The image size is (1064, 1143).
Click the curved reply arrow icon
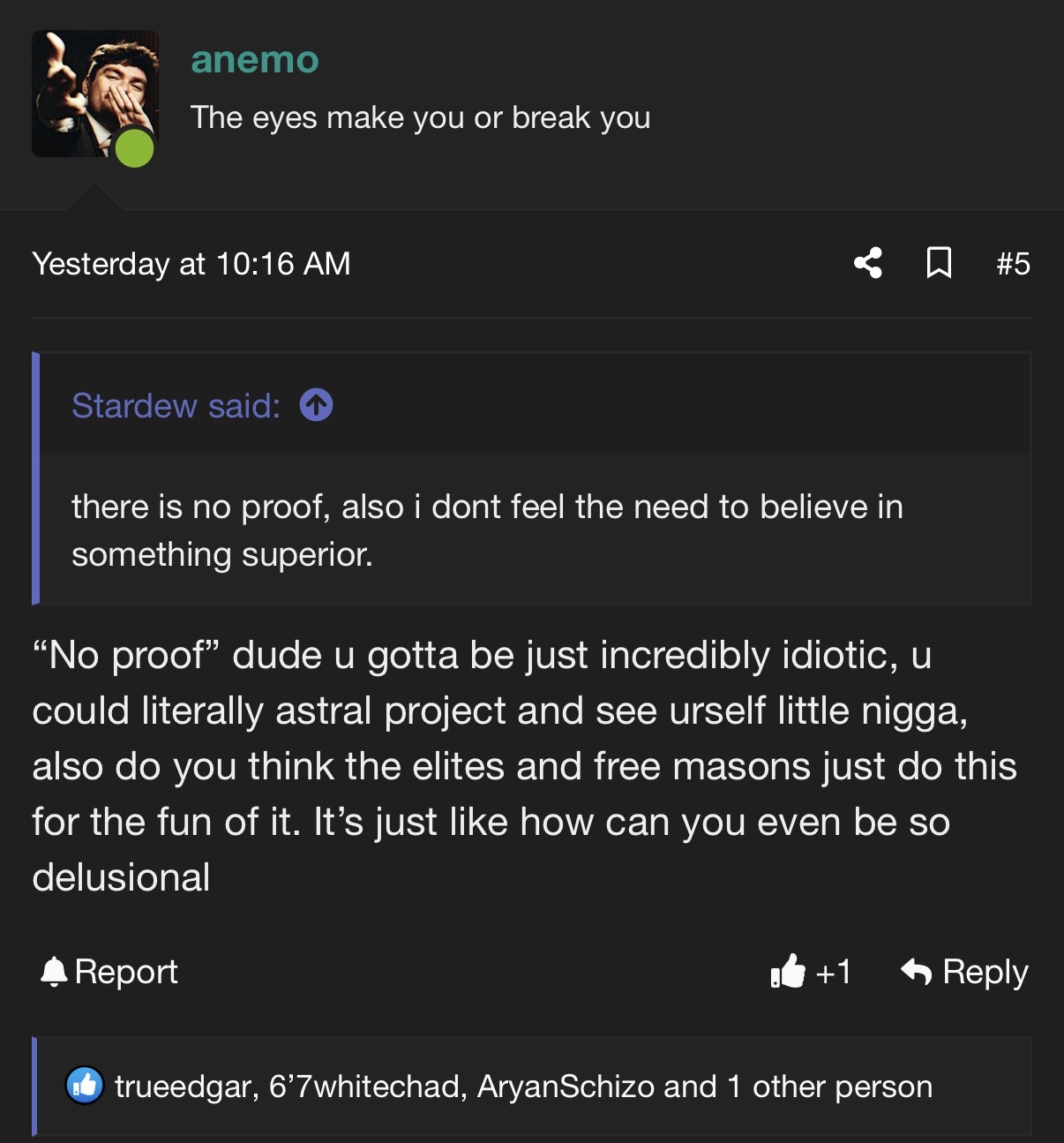[917, 972]
